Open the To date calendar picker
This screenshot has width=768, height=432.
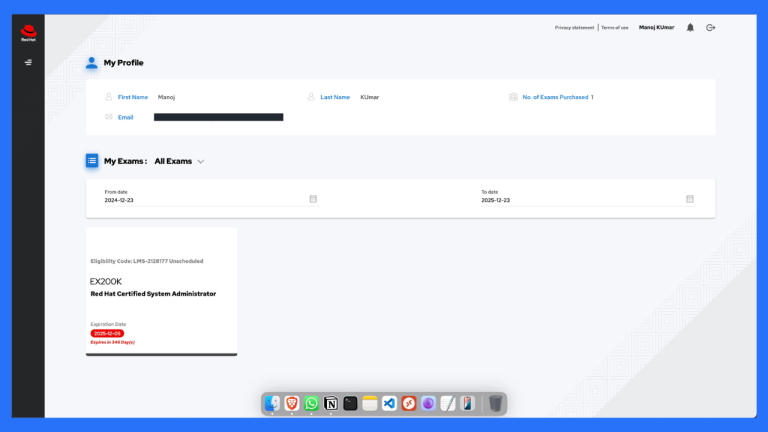pos(689,199)
